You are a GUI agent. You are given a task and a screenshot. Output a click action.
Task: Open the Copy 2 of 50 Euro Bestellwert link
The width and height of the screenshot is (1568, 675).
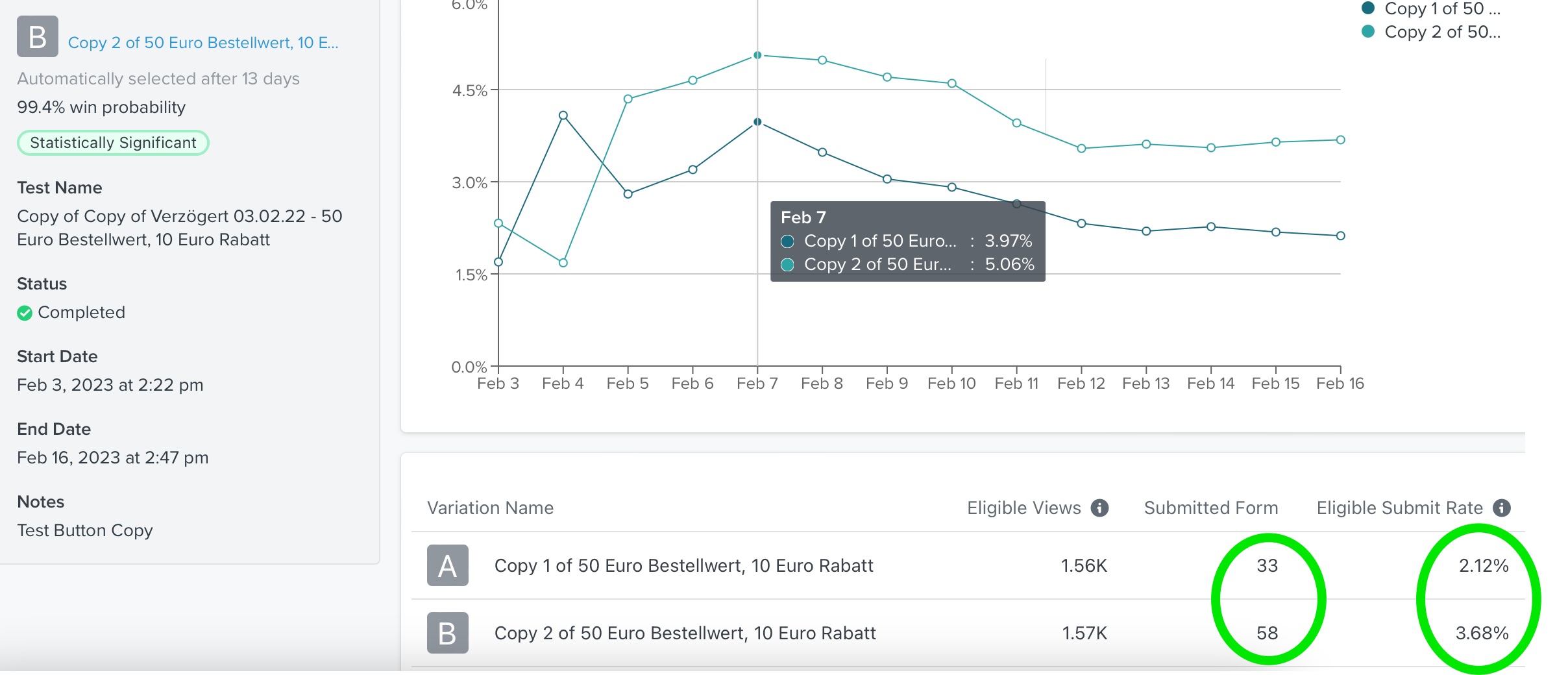click(203, 43)
